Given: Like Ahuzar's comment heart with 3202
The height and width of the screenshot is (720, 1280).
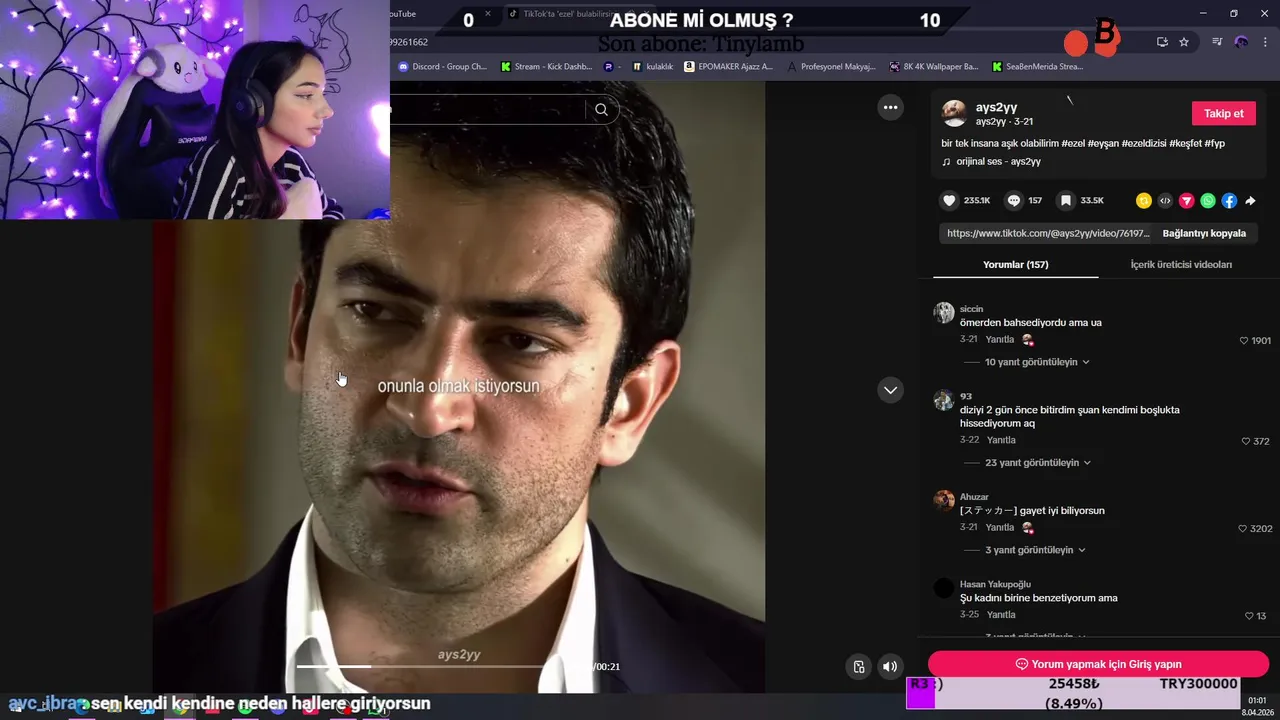Looking at the screenshot, I should click(x=1243, y=528).
